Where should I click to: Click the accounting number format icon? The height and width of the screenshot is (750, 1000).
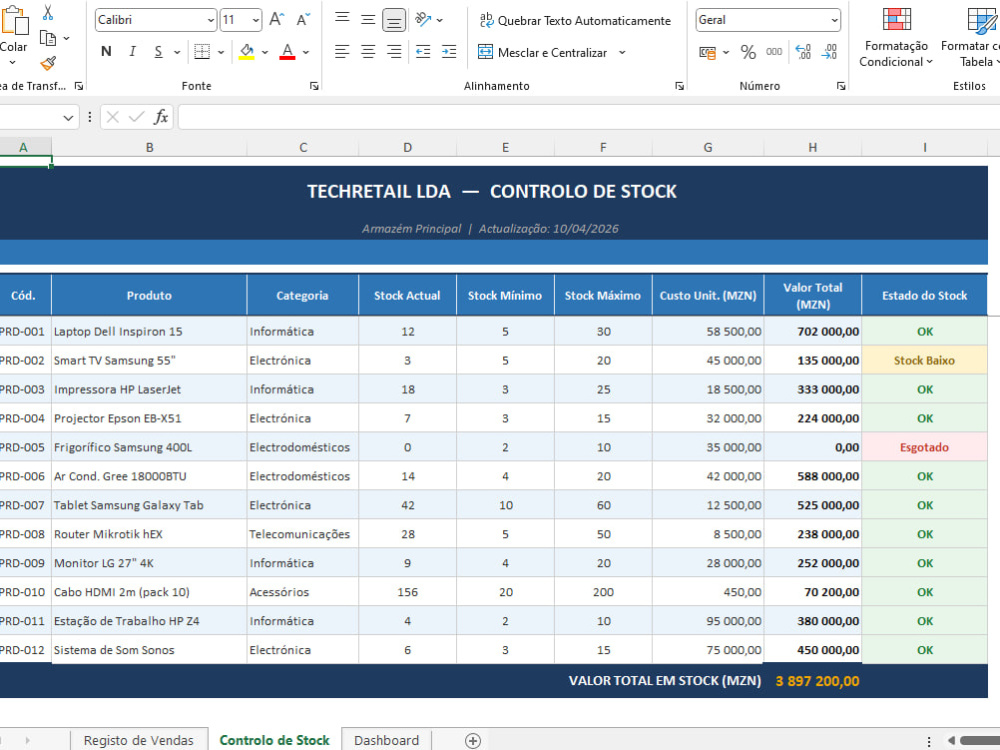[707, 52]
